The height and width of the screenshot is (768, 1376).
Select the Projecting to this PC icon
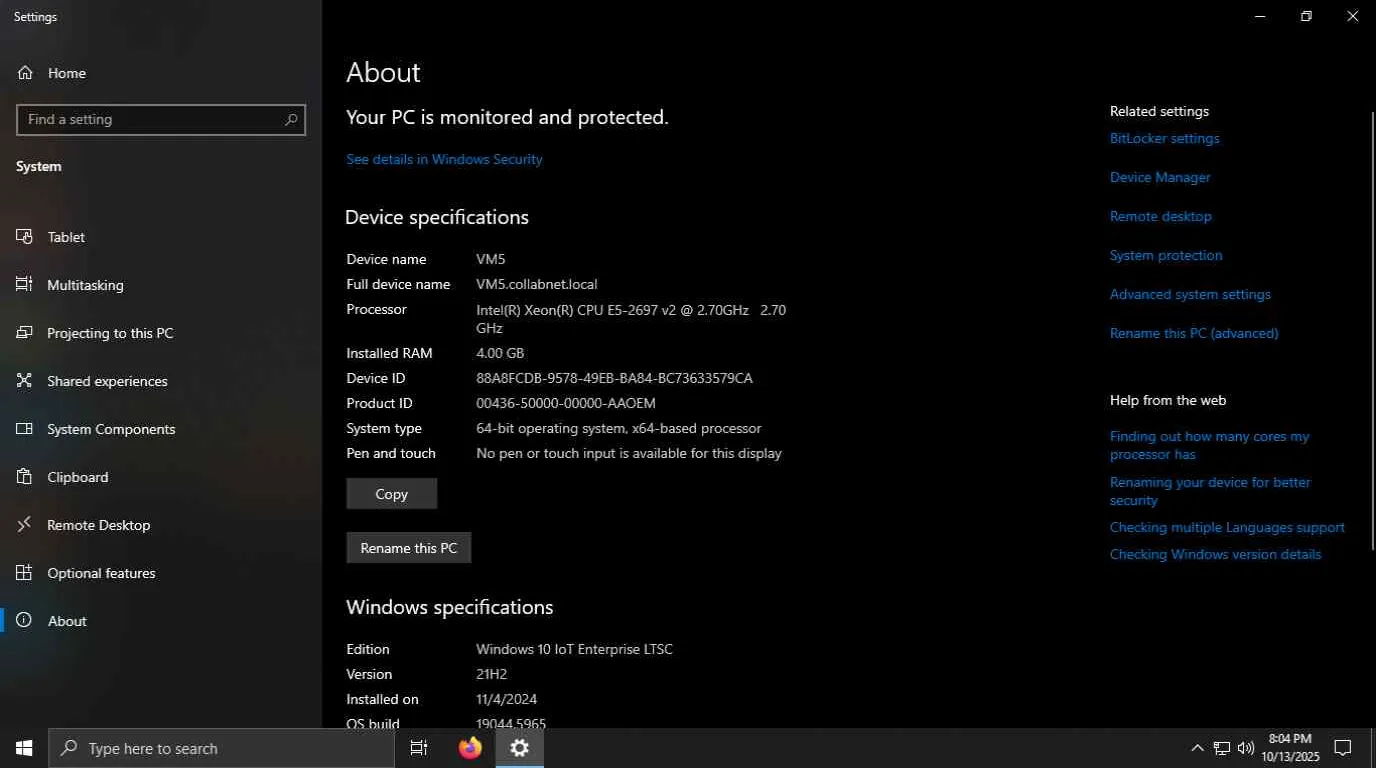[25, 333]
